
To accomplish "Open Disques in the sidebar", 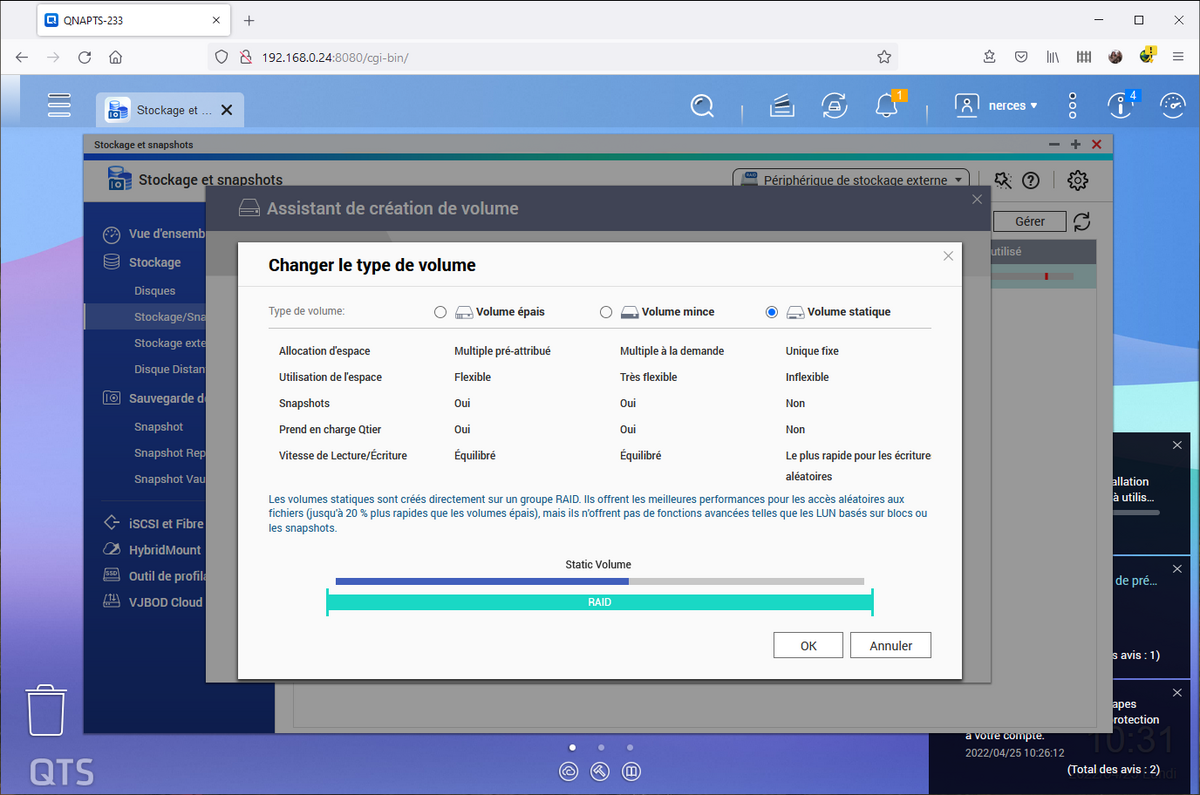I will (x=154, y=290).
